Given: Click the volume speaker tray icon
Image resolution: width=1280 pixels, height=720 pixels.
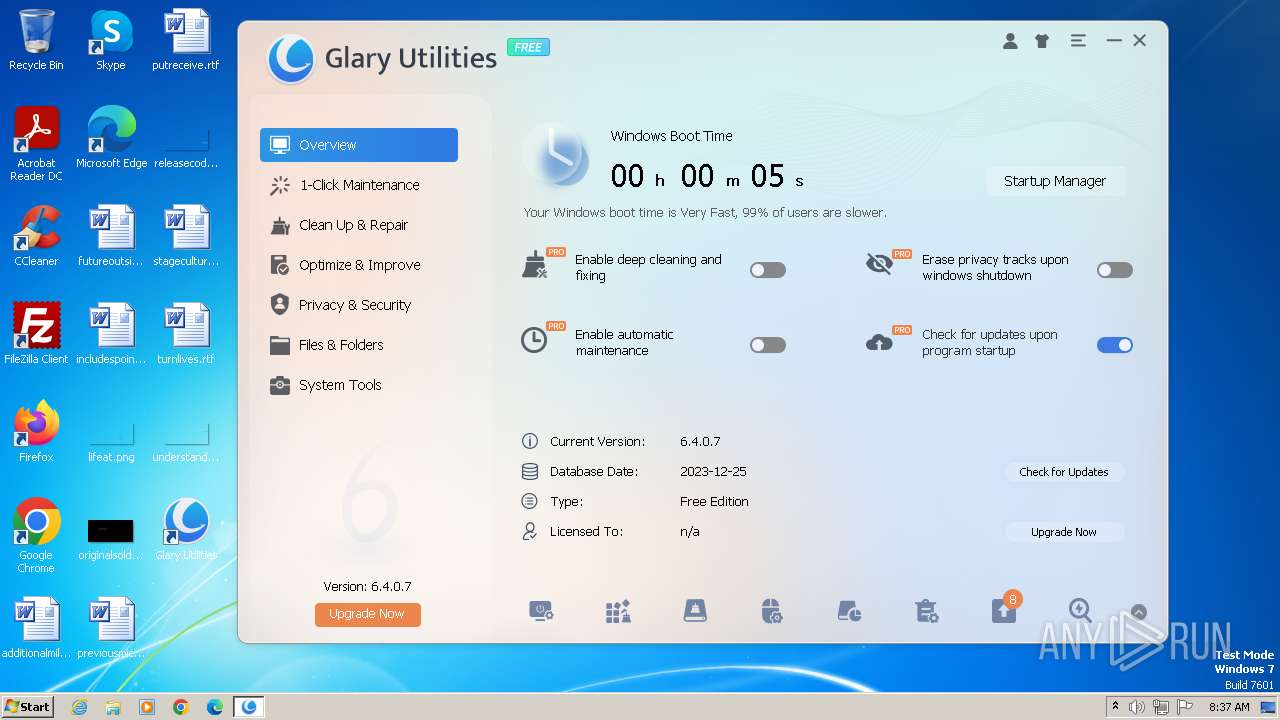Looking at the screenshot, I should [x=1137, y=707].
